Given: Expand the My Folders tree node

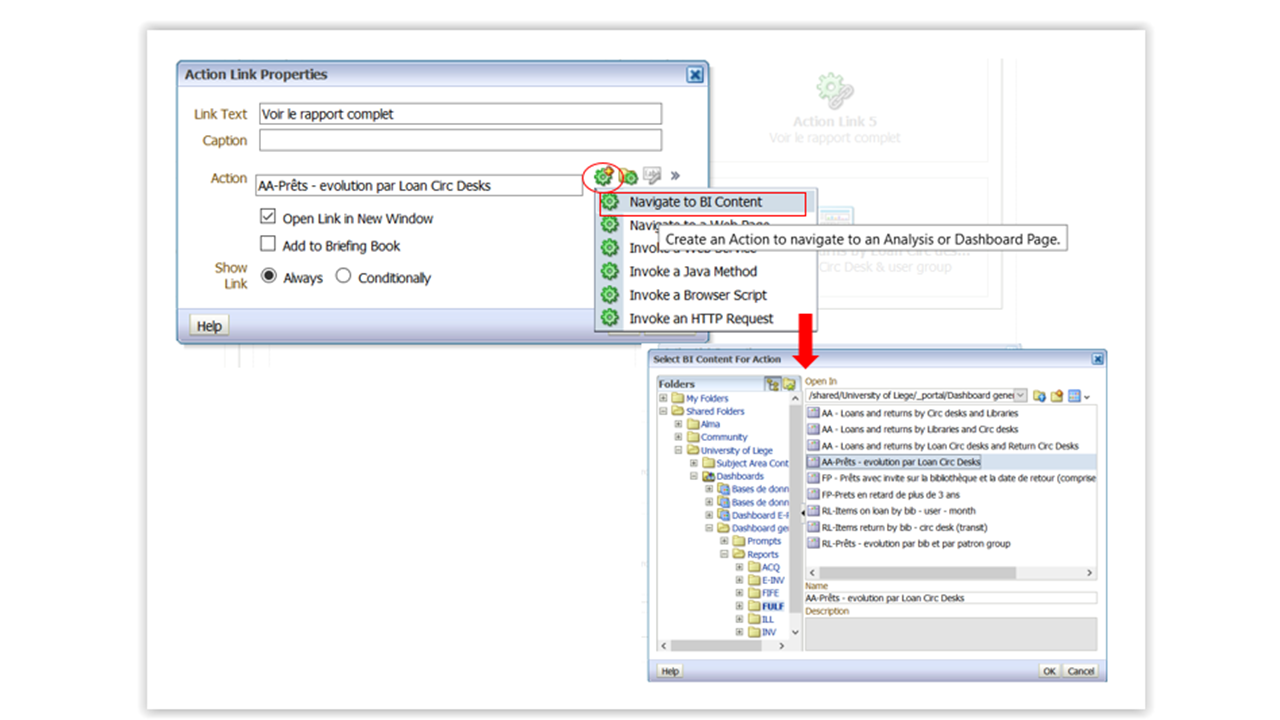Looking at the screenshot, I should click(x=664, y=398).
